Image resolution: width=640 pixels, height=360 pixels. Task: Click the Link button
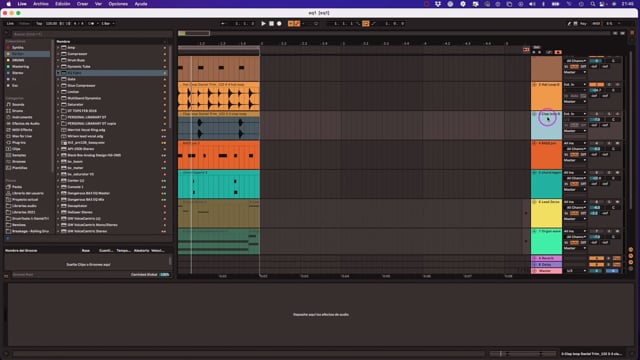click(10, 24)
